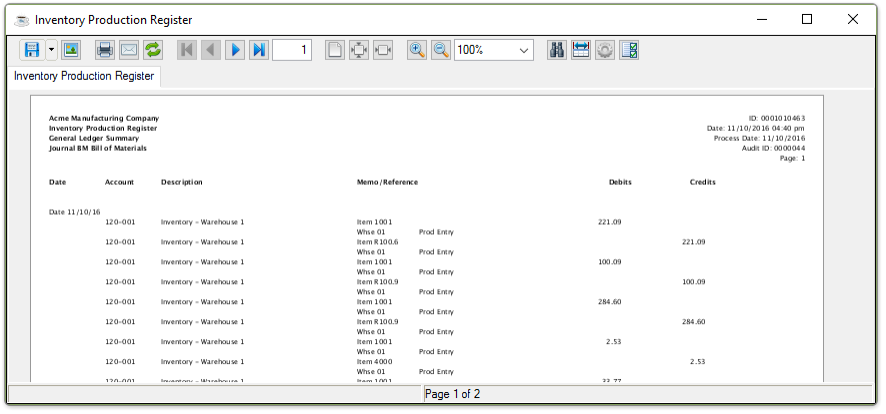Zoom out with the magnifier minus

coord(441,50)
